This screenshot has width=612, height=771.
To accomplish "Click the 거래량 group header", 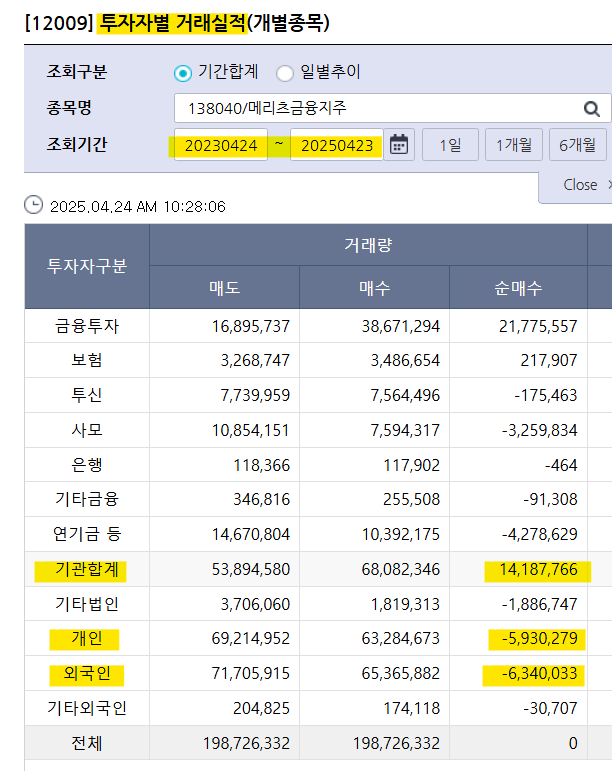I will (x=368, y=245).
